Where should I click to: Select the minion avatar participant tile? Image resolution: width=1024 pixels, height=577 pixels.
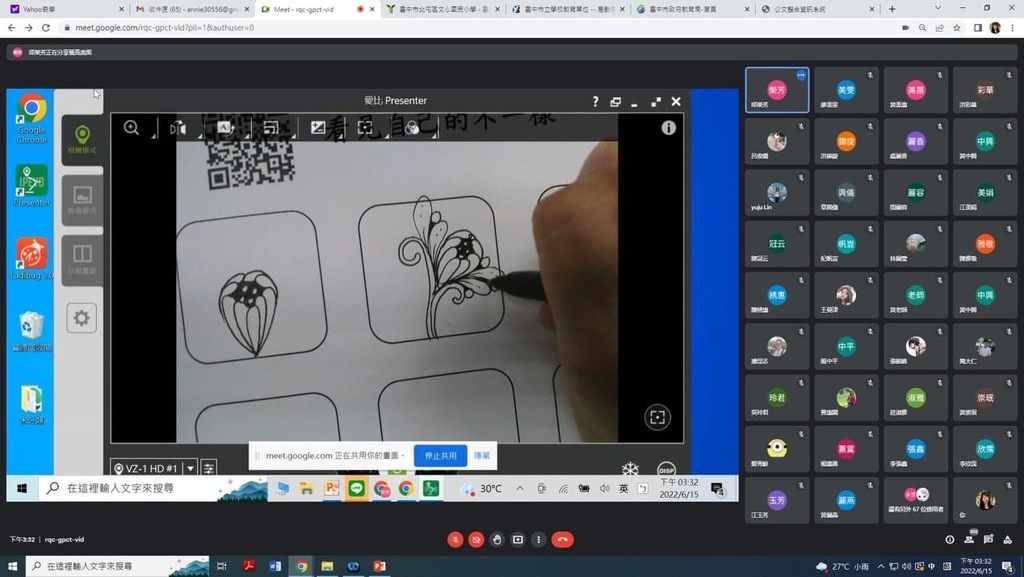click(777, 449)
